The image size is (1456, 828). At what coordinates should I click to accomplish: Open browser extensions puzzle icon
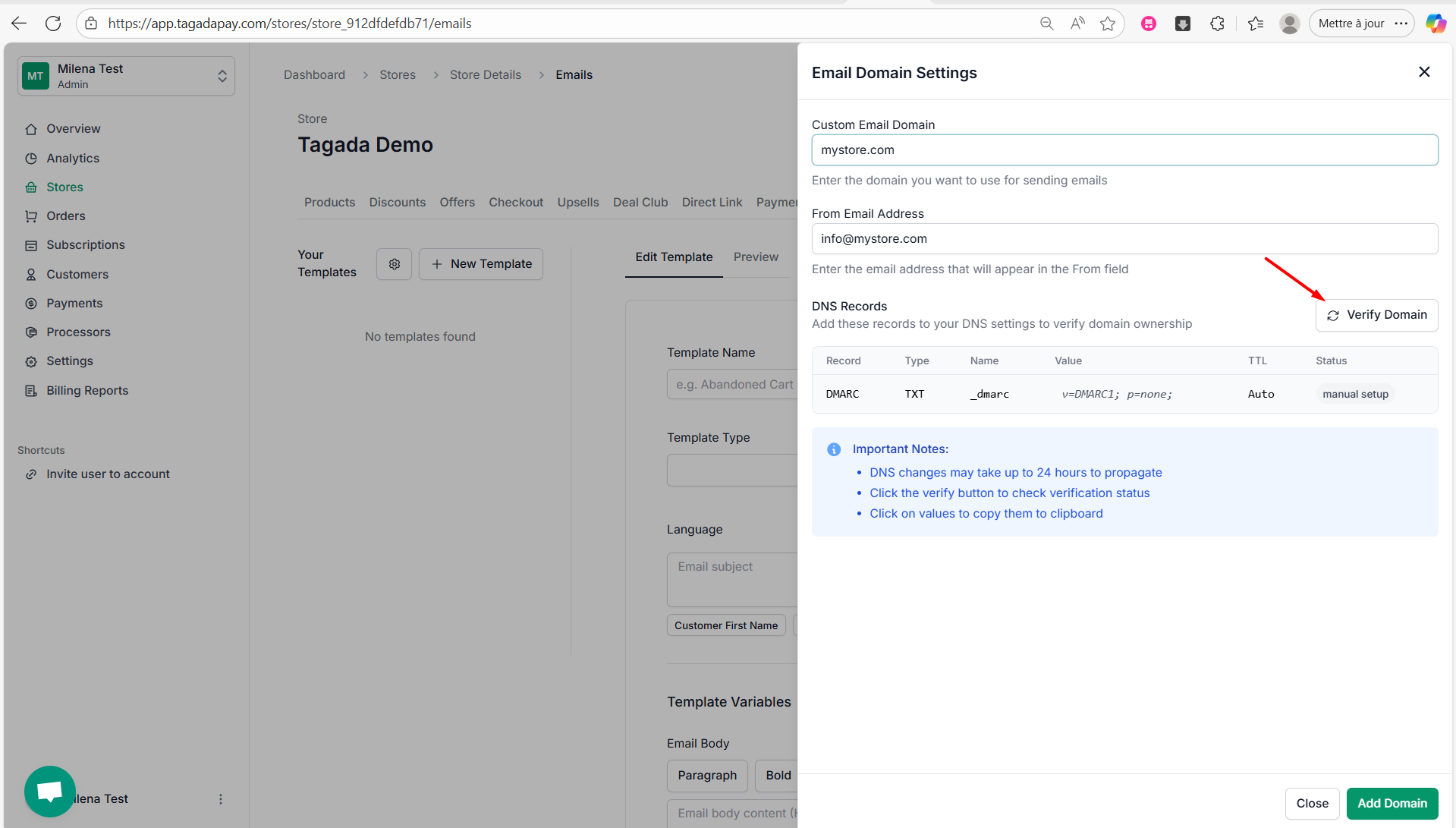[1217, 24]
